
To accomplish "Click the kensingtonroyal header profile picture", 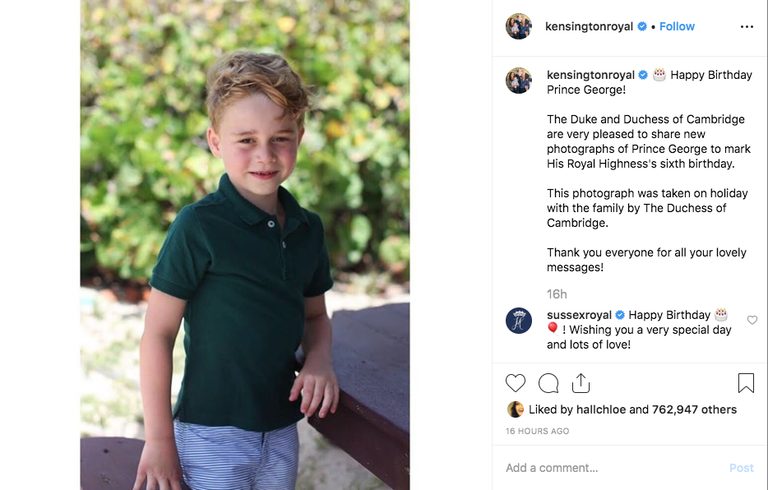I will pyautogui.click(x=519, y=27).
